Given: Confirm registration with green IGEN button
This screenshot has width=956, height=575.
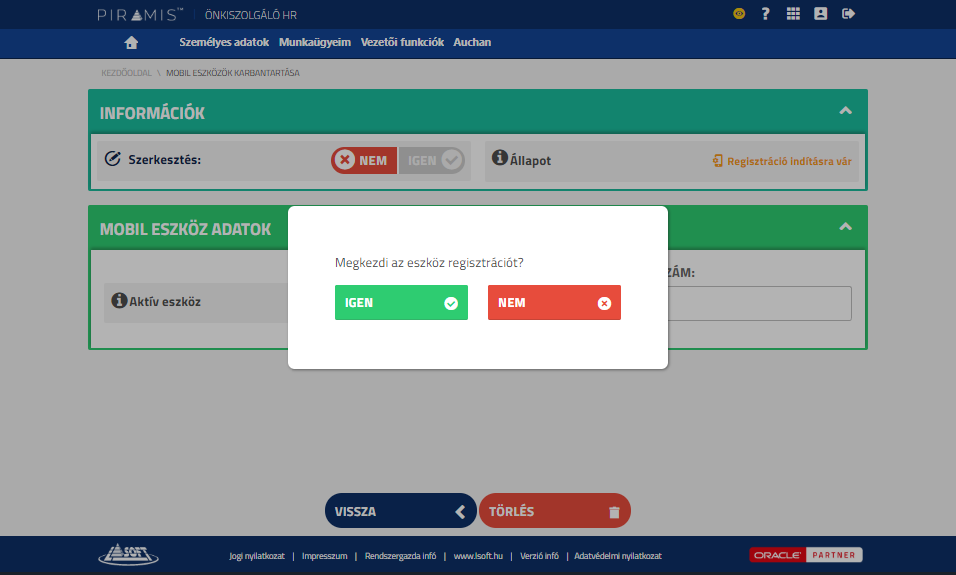Looking at the screenshot, I should click(401, 303).
